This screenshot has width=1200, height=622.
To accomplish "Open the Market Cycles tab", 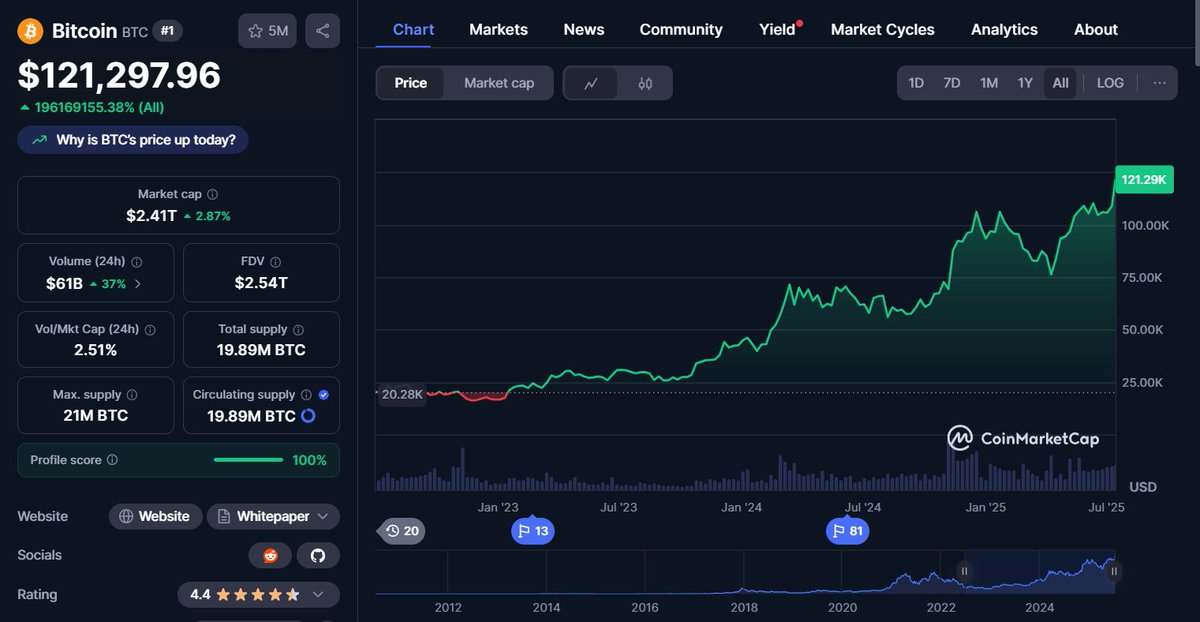I will (x=883, y=30).
